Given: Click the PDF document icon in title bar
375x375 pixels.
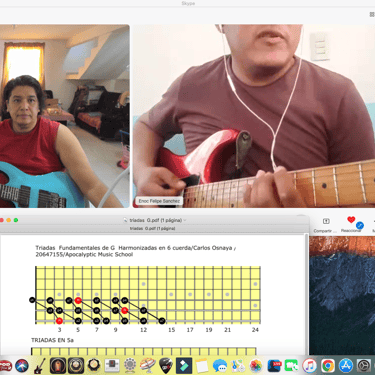Looking at the screenshot, I should (x=125, y=220).
